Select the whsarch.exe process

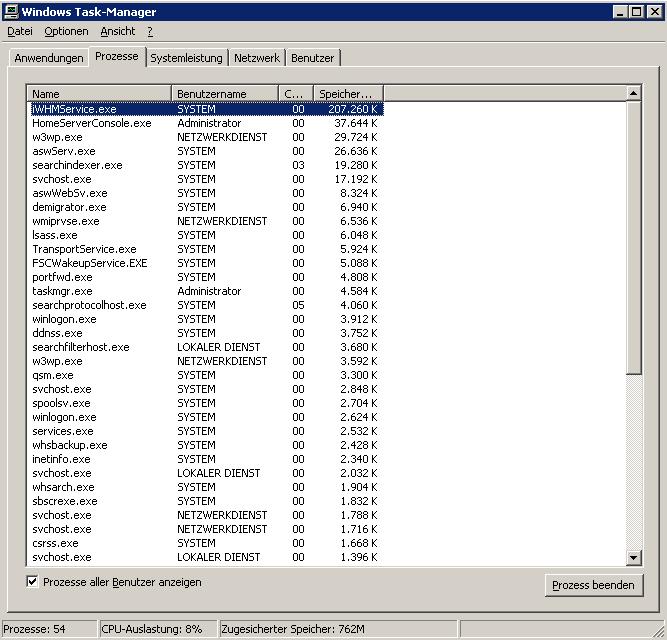pos(205,487)
